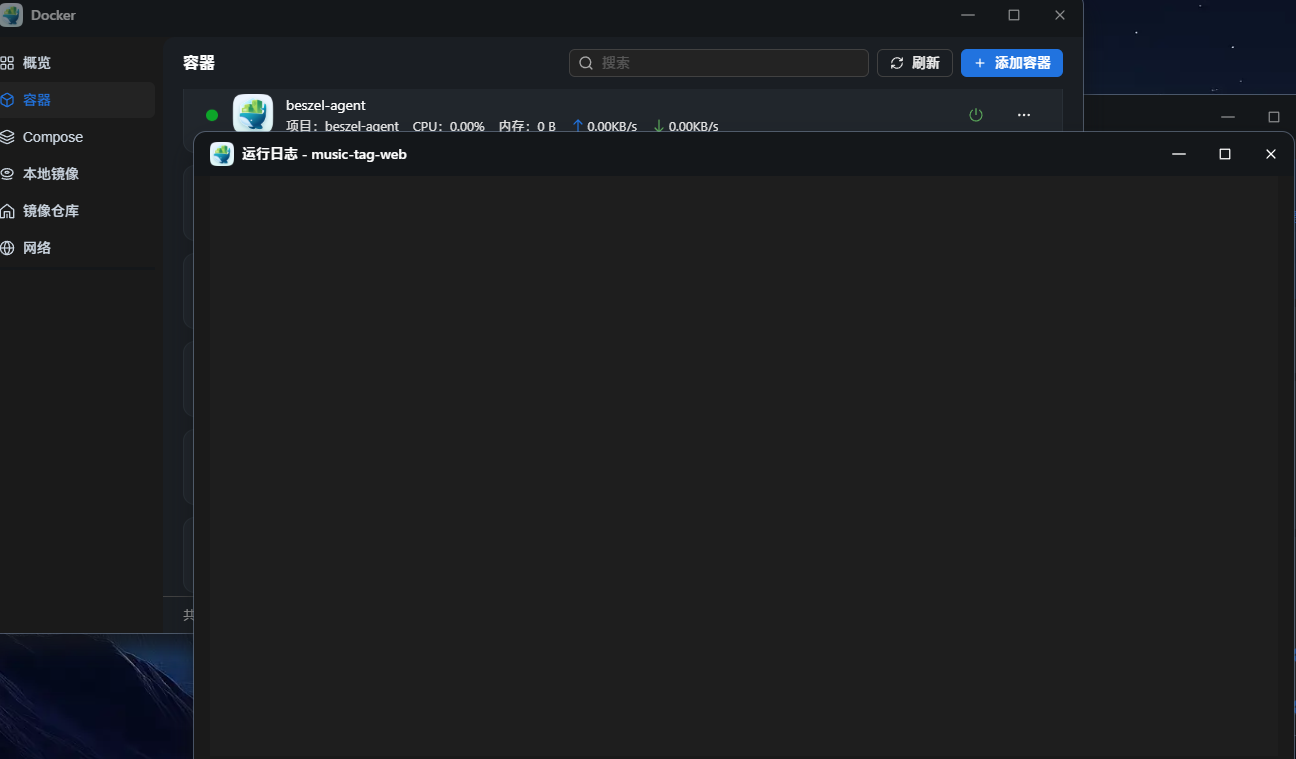This screenshot has height=759, width=1296.
Task: Click the 内存: 0 B value
Action: click(x=527, y=126)
